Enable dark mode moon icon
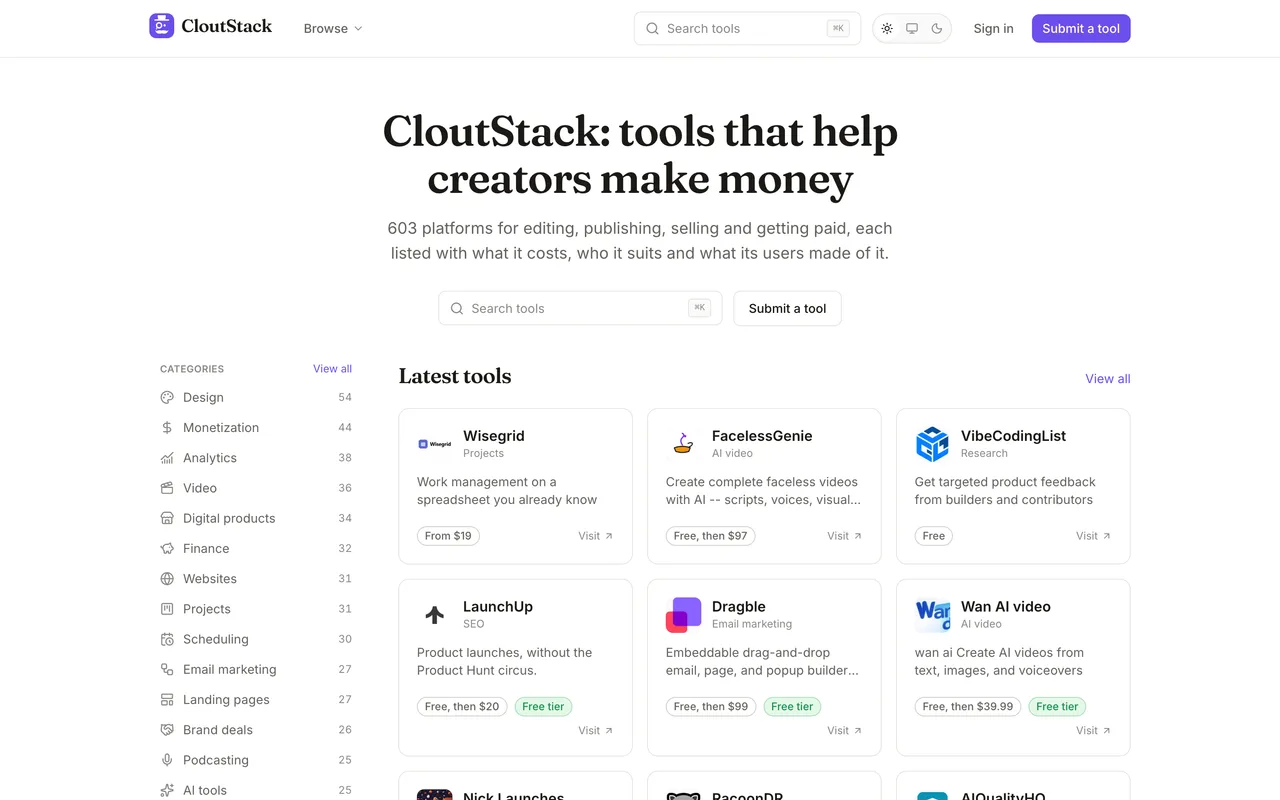 [937, 29]
